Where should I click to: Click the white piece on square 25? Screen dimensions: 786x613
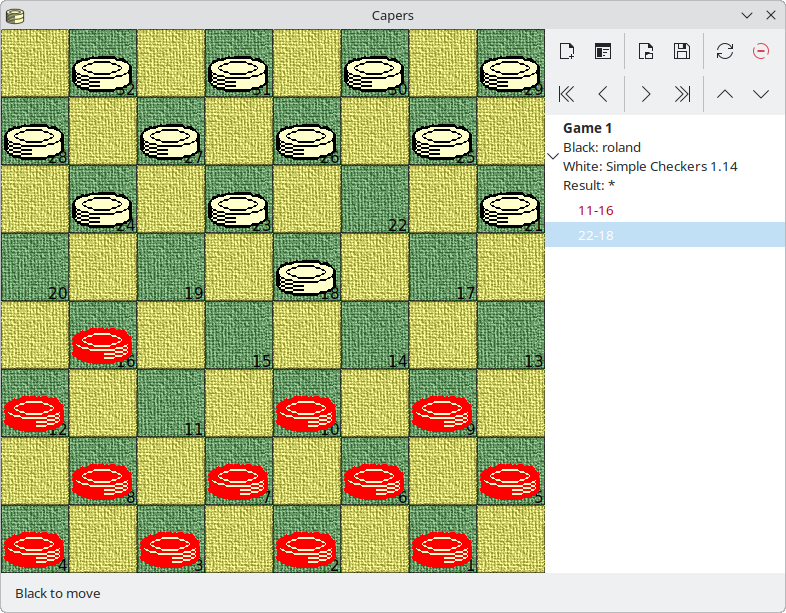pos(442,142)
